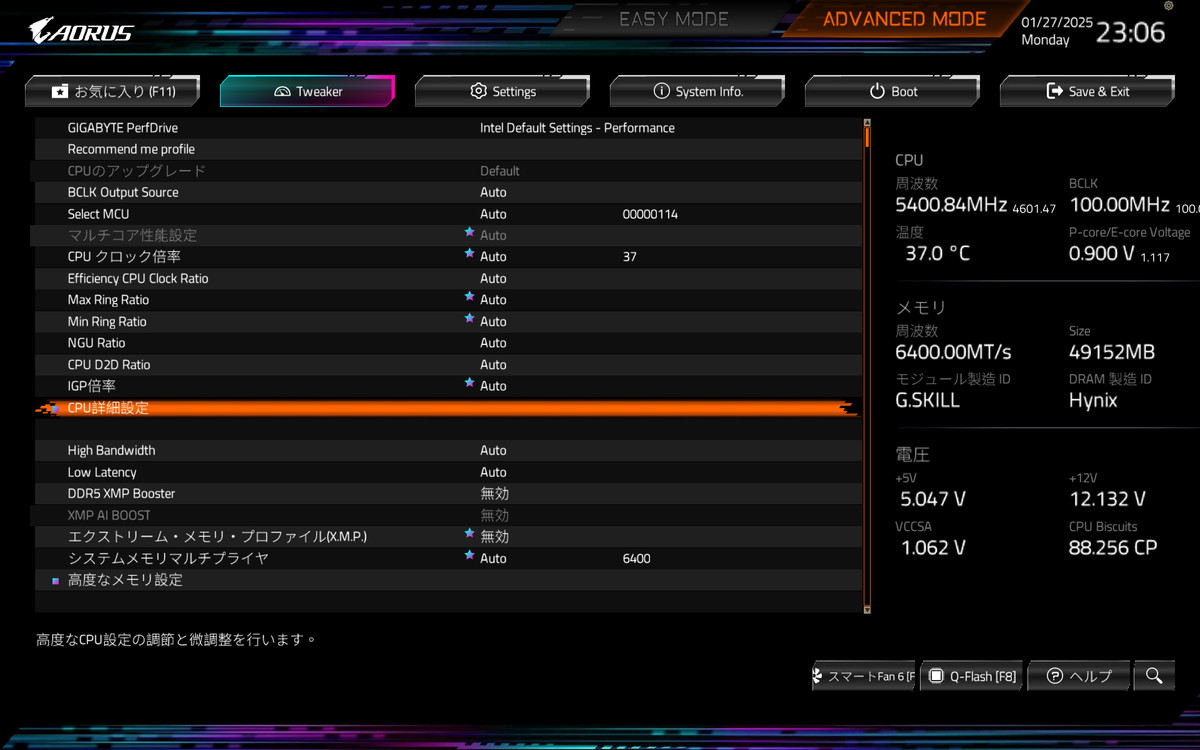Click memory frequency 6400.00MT/s reading
Image resolution: width=1200 pixels, height=750 pixels.
pyautogui.click(x=953, y=352)
